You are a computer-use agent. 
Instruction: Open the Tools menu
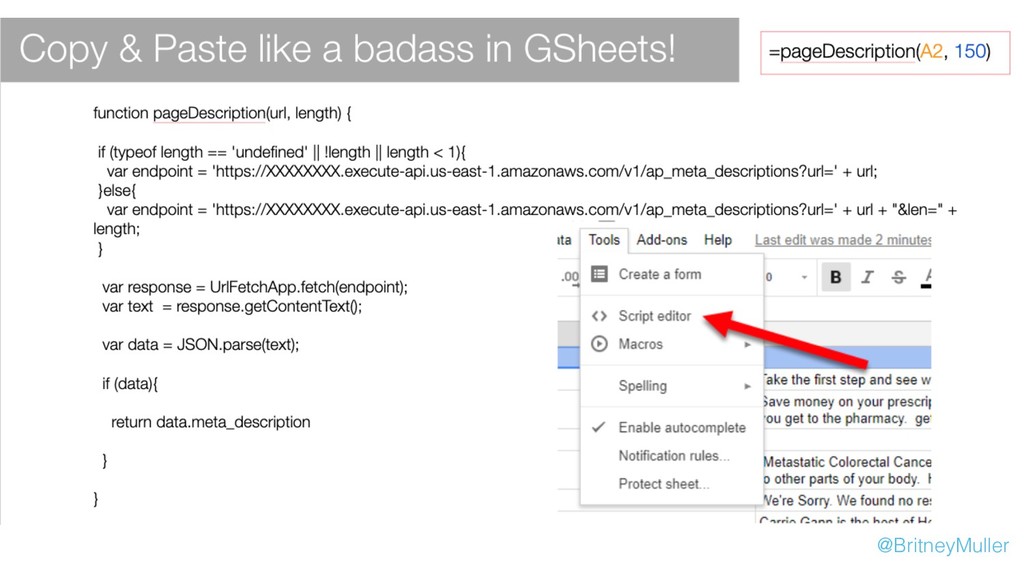(604, 240)
